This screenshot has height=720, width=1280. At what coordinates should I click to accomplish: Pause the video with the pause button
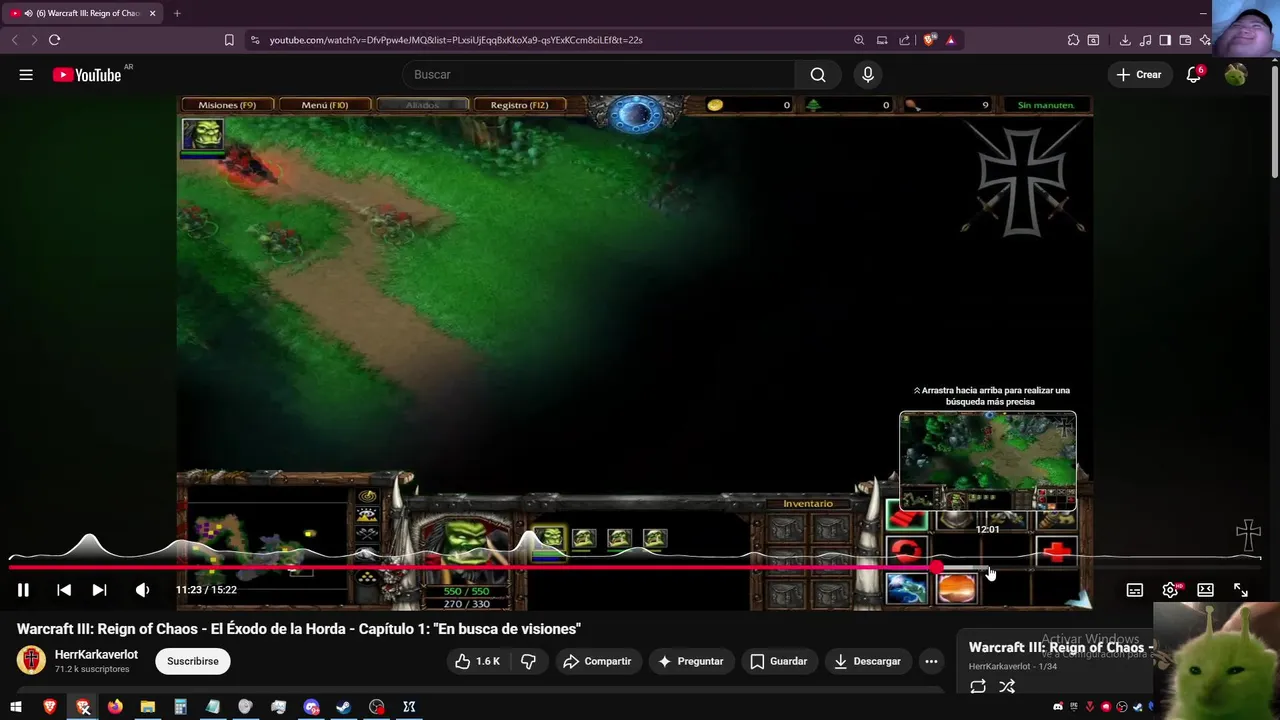click(x=23, y=590)
